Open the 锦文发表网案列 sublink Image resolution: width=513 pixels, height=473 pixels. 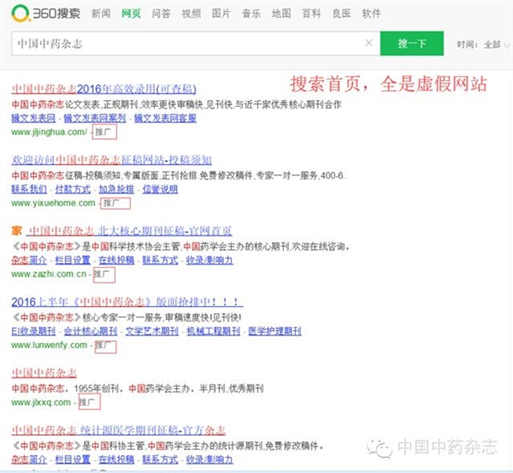[95, 118]
